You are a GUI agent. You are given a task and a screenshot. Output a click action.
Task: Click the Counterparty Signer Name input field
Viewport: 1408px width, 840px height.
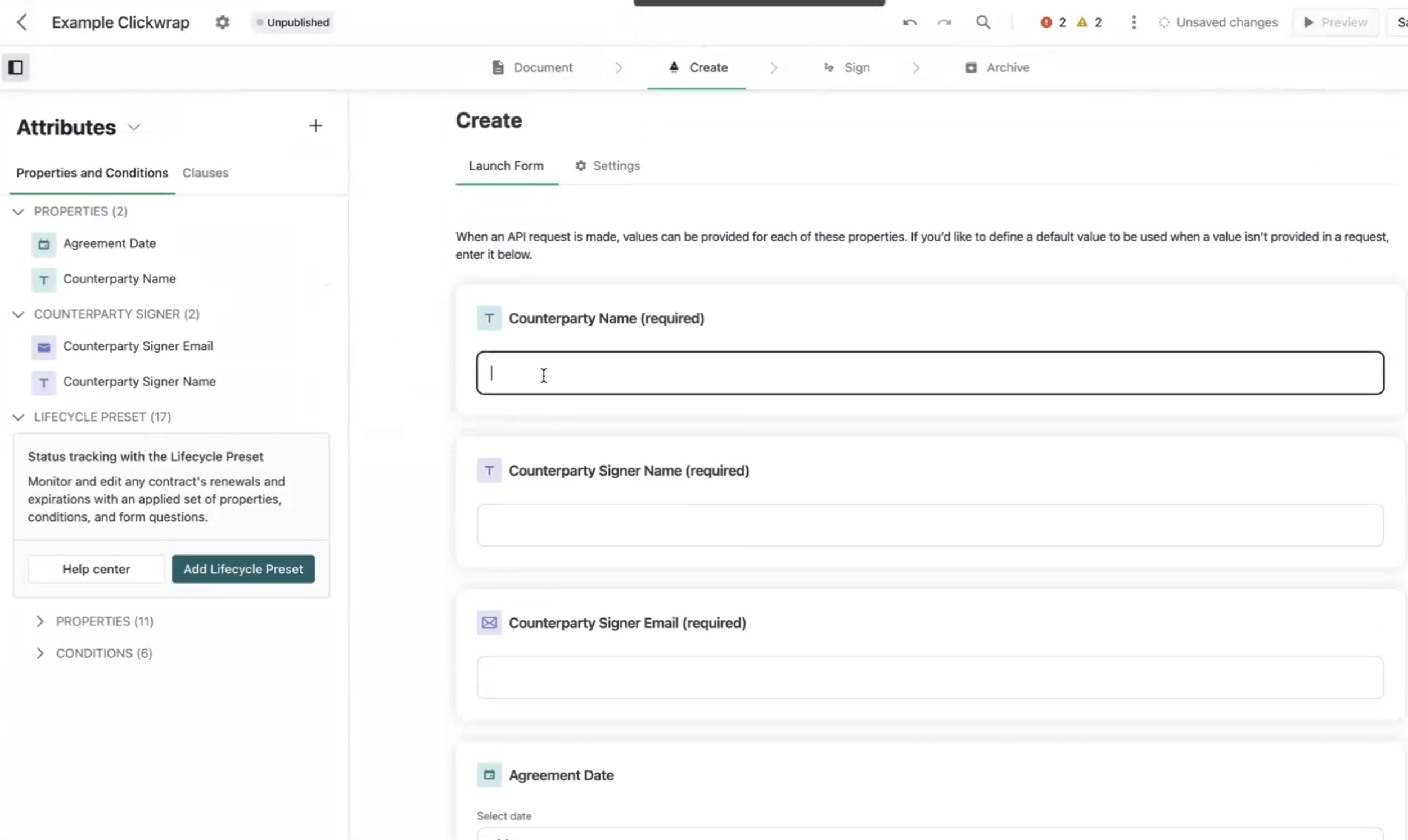click(x=931, y=525)
